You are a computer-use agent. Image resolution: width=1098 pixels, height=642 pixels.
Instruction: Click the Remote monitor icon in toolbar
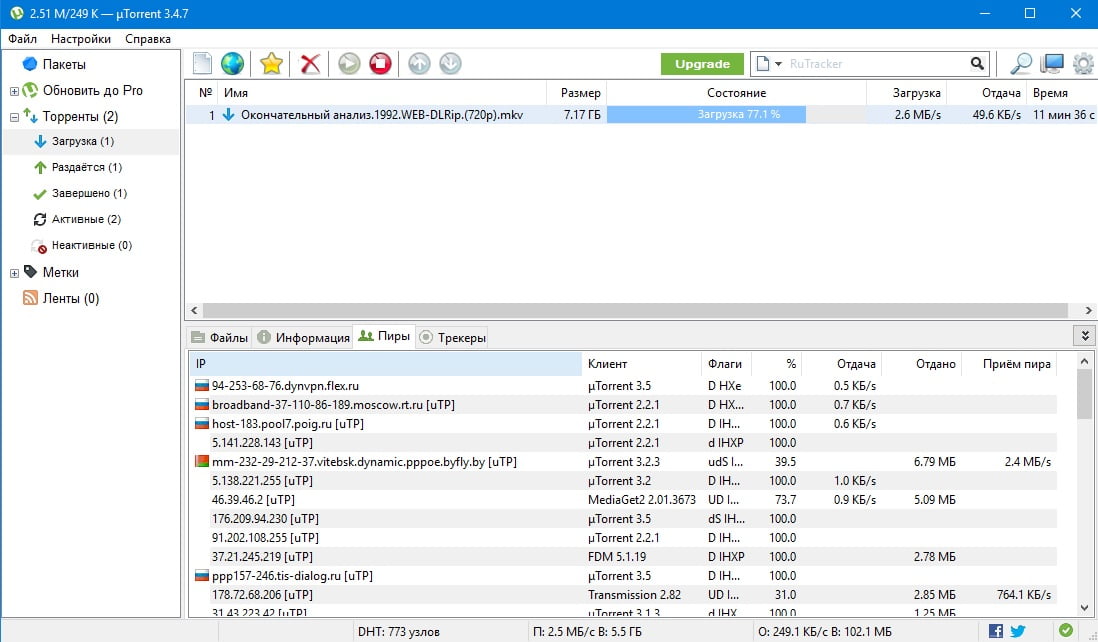[x=1051, y=64]
